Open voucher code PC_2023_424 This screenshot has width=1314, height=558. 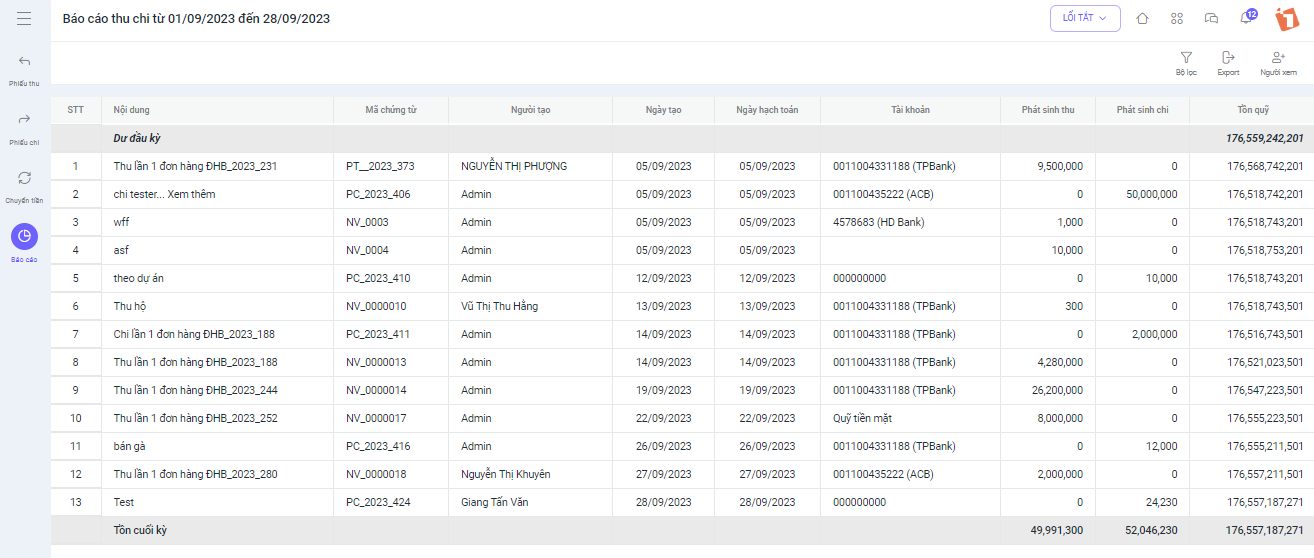click(x=378, y=502)
